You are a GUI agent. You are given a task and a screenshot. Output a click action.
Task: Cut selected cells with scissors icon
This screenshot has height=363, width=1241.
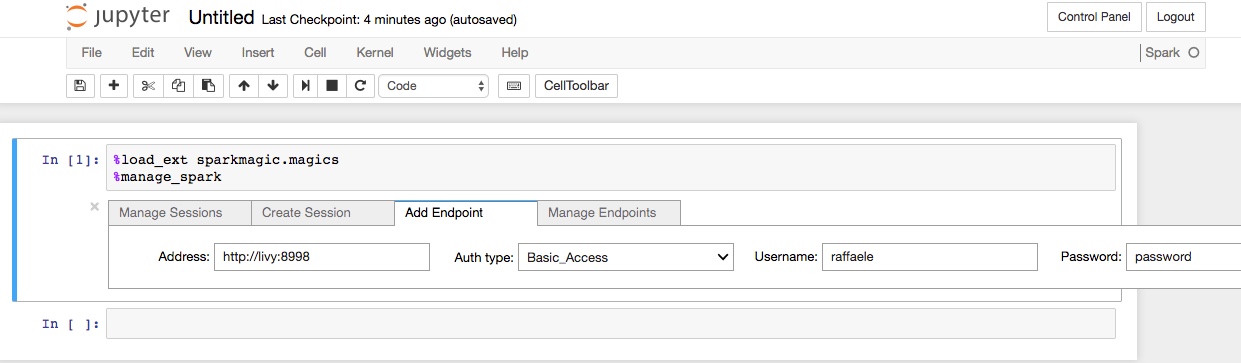(x=148, y=86)
